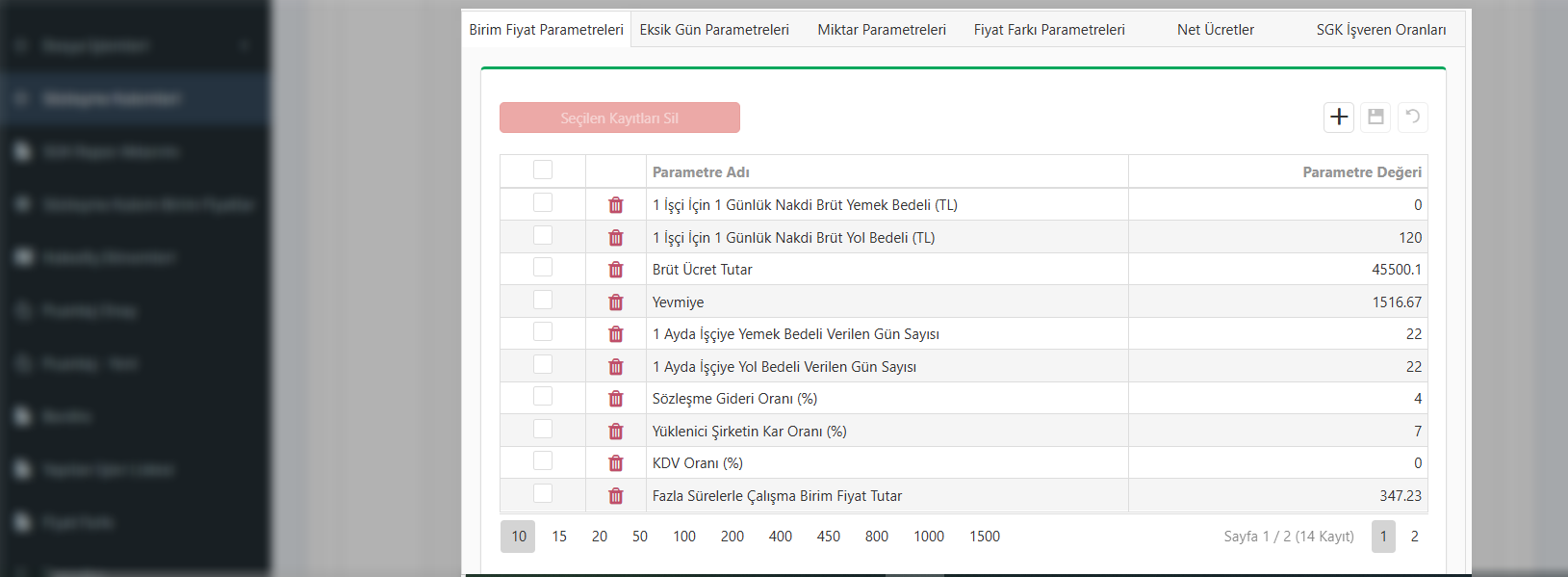This screenshot has height=577, width=1568.
Task: Click trash icon for Yevmiye row
Action: (x=616, y=302)
